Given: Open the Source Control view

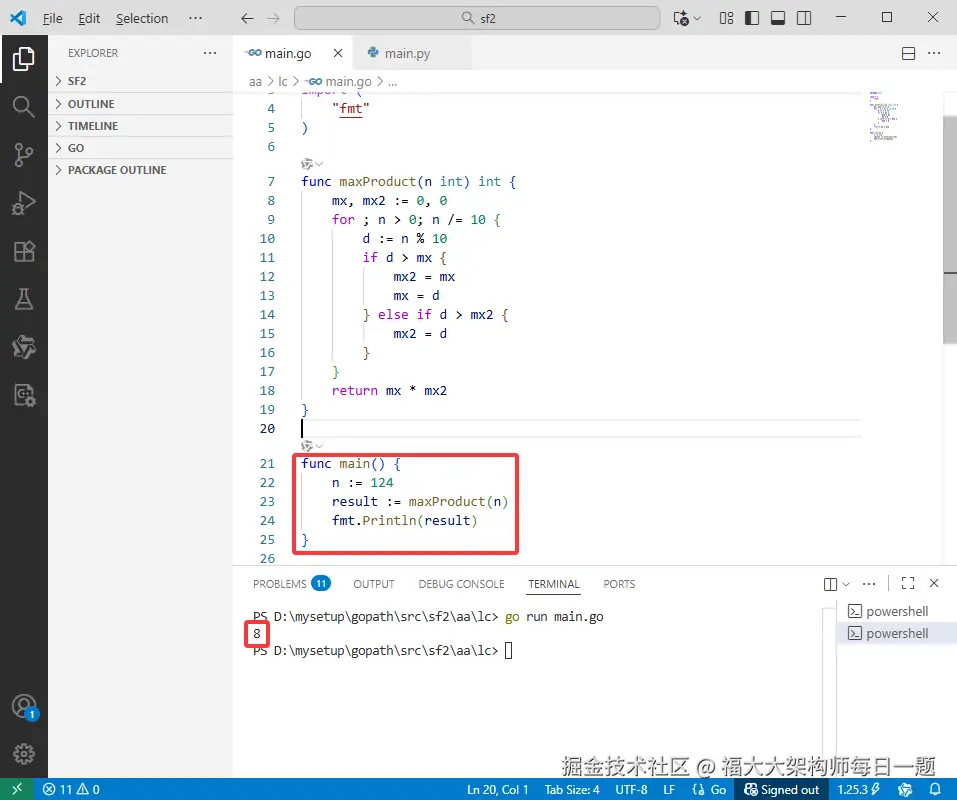Looking at the screenshot, I should [23, 155].
